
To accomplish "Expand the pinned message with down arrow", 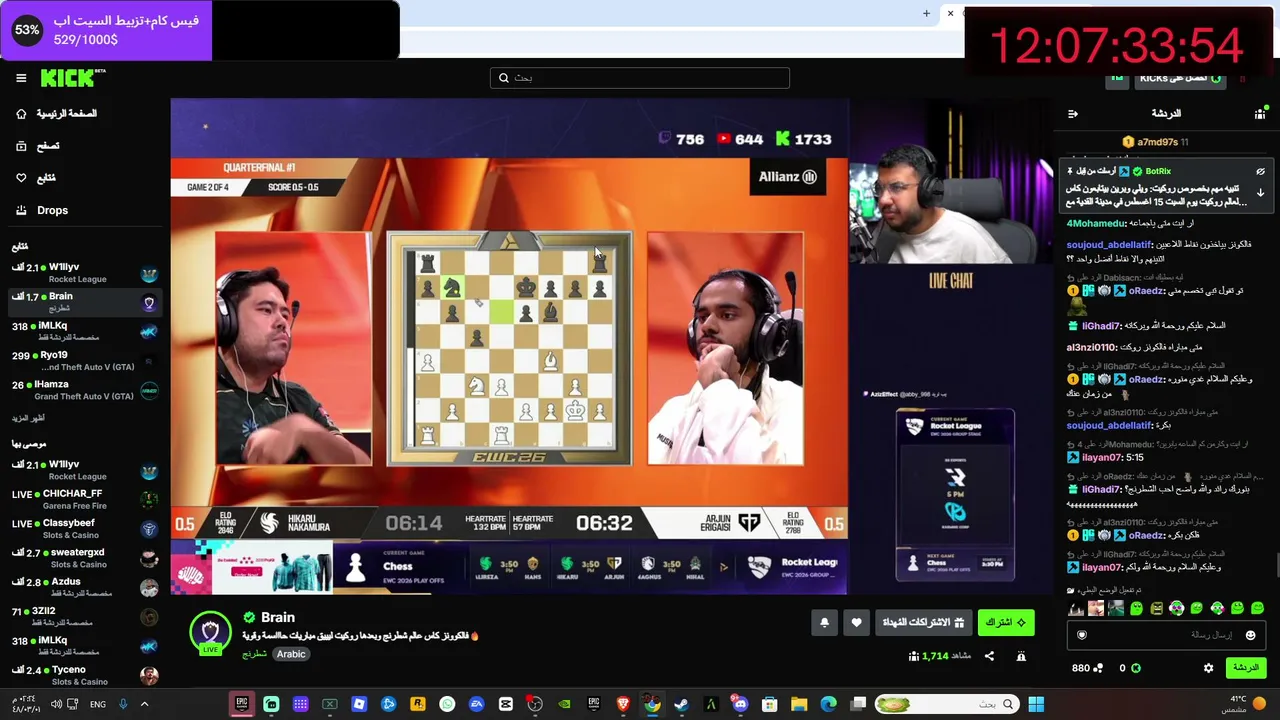I will coord(1261,192).
